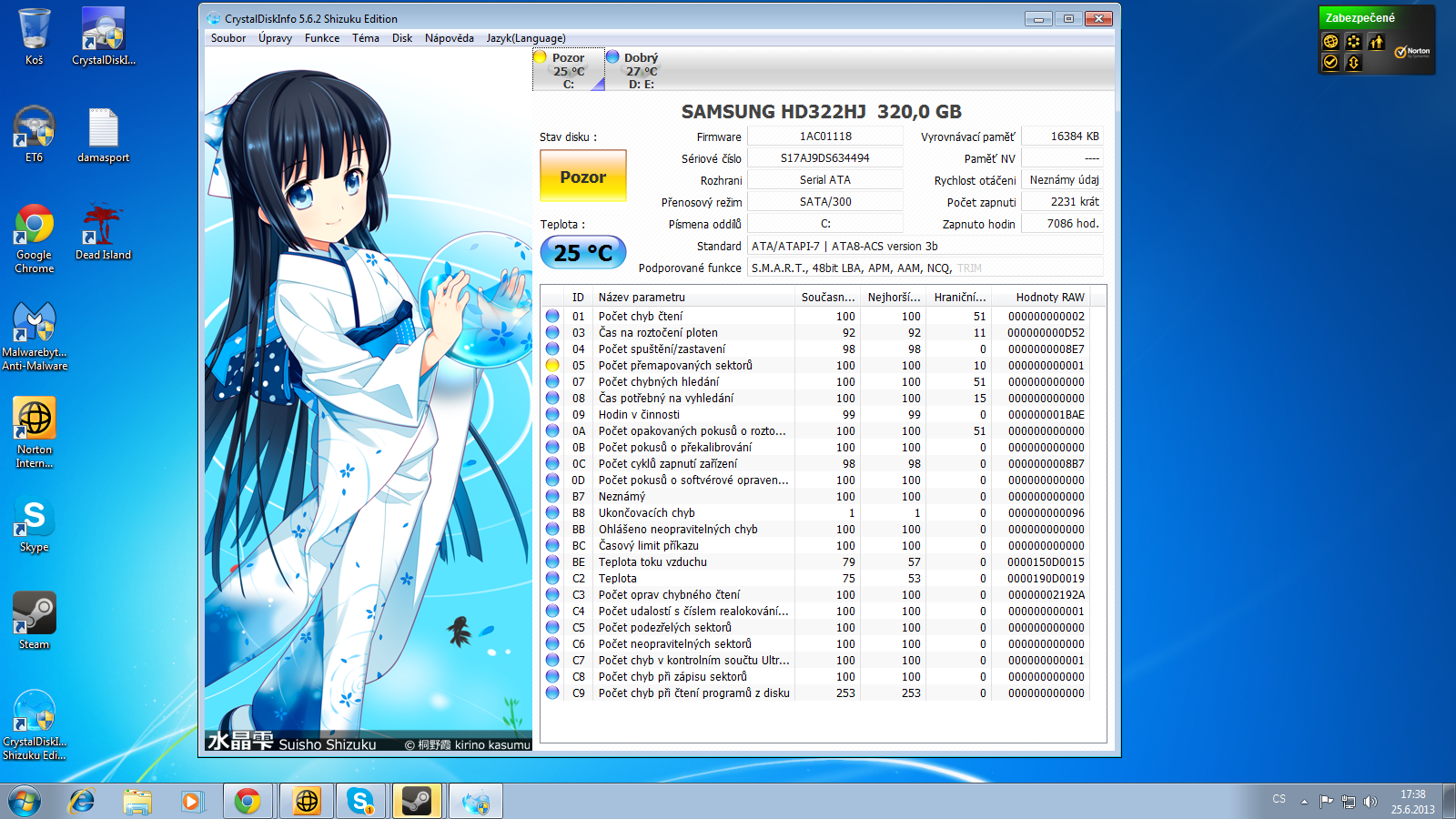This screenshot has width=1456, height=819.
Task: Open the CrystalDiskInfo shortcut at the desktop top
Action: [x=103, y=36]
